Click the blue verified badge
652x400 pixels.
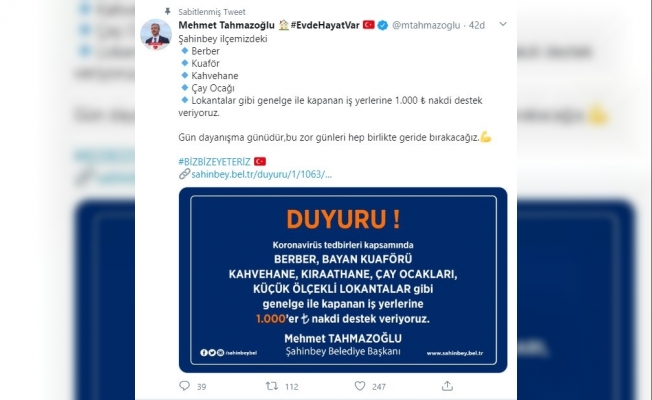click(x=383, y=25)
